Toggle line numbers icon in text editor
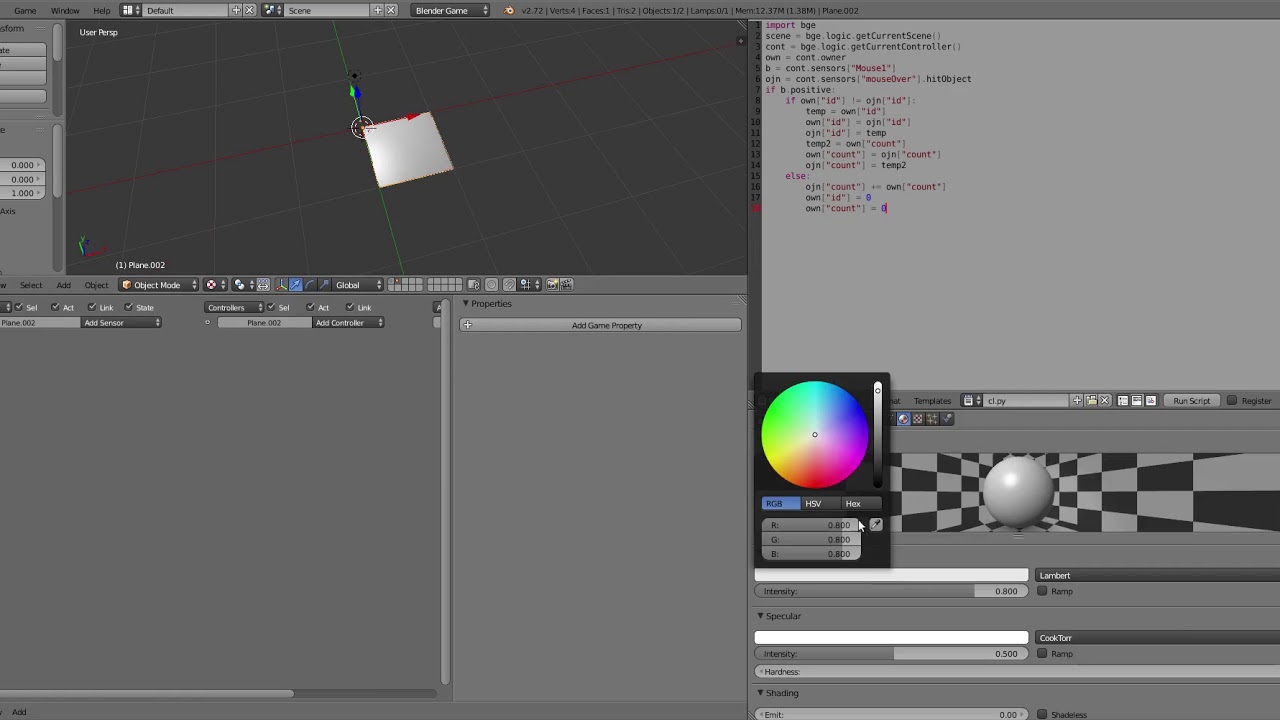The image size is (1280, 720). [x=1123, y=401]
